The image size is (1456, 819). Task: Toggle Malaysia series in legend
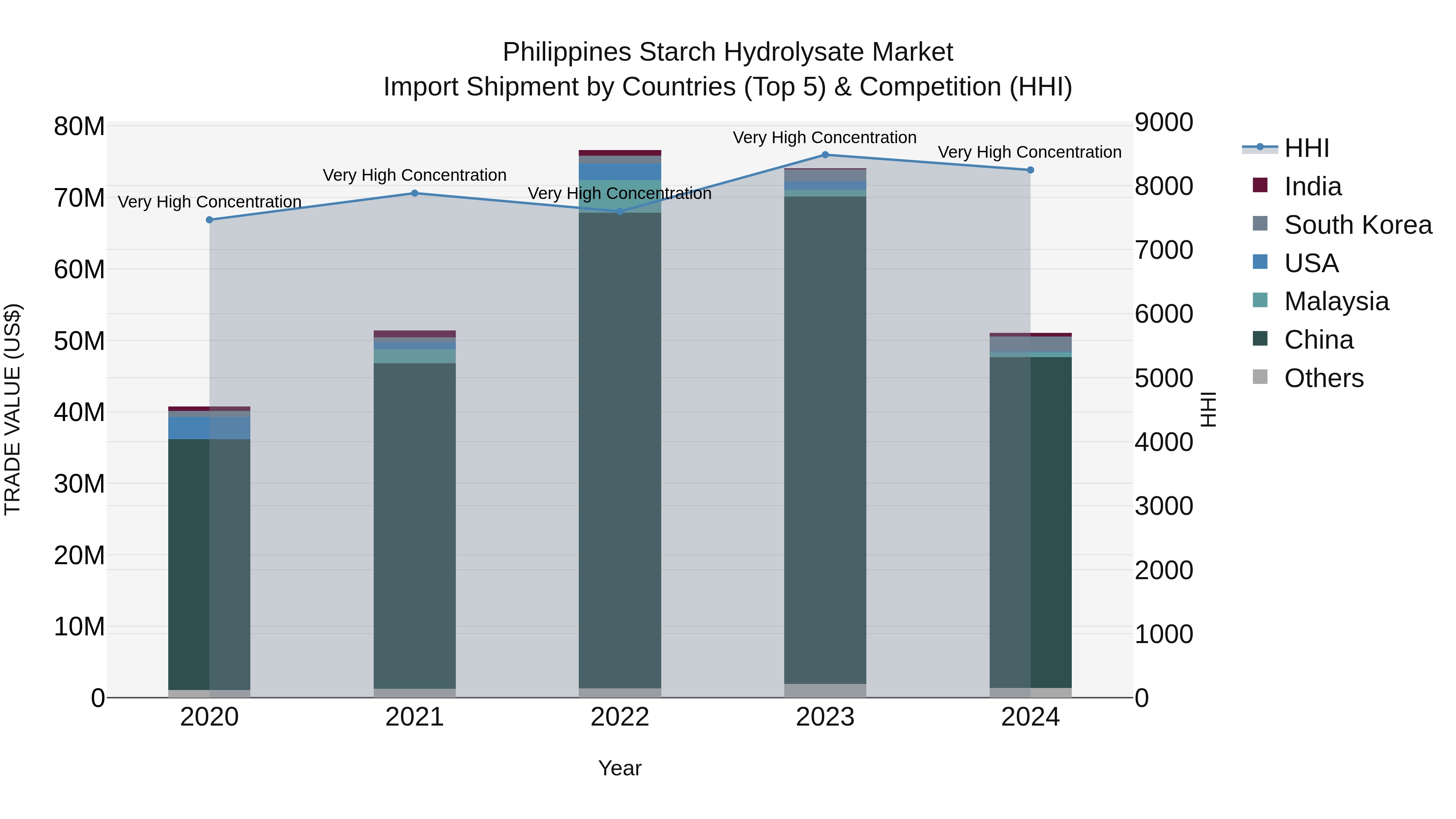click(1321, 301)
